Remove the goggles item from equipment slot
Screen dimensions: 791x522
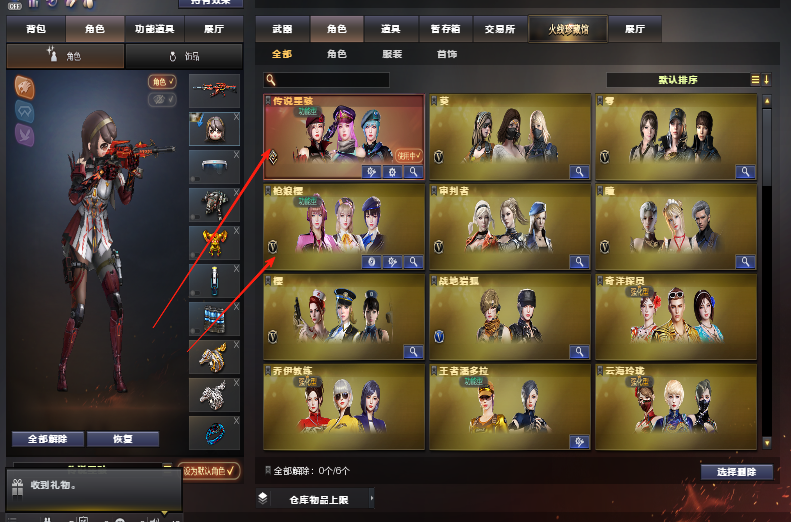[x=236, y=155]
